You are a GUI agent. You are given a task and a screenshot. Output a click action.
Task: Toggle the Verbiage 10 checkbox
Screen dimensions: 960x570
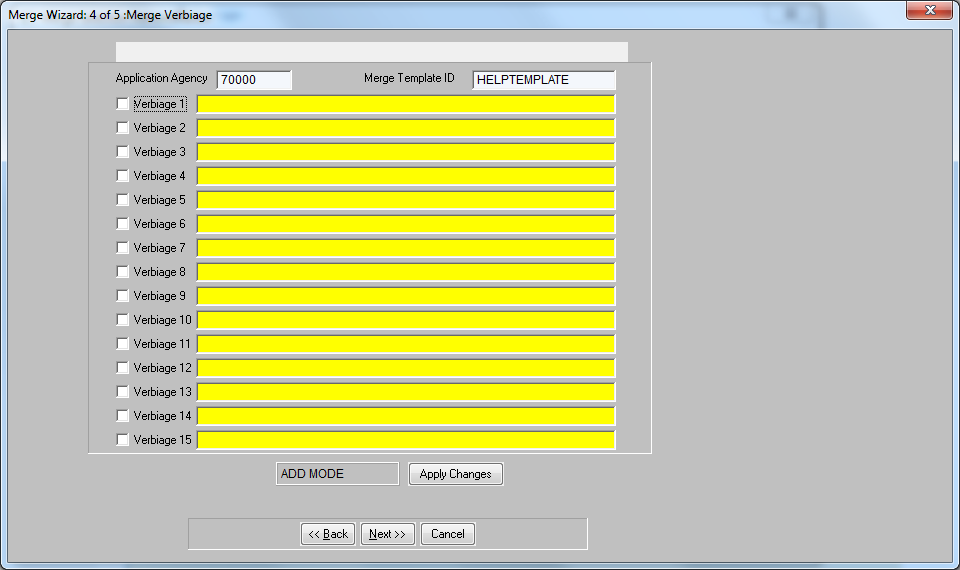coord(122,320)
